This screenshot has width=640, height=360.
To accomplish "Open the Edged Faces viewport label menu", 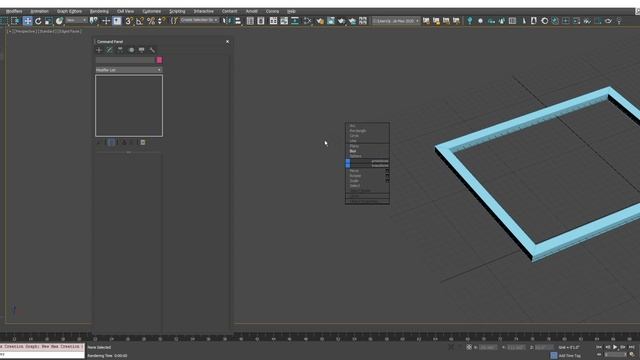I will pos(69,31).
